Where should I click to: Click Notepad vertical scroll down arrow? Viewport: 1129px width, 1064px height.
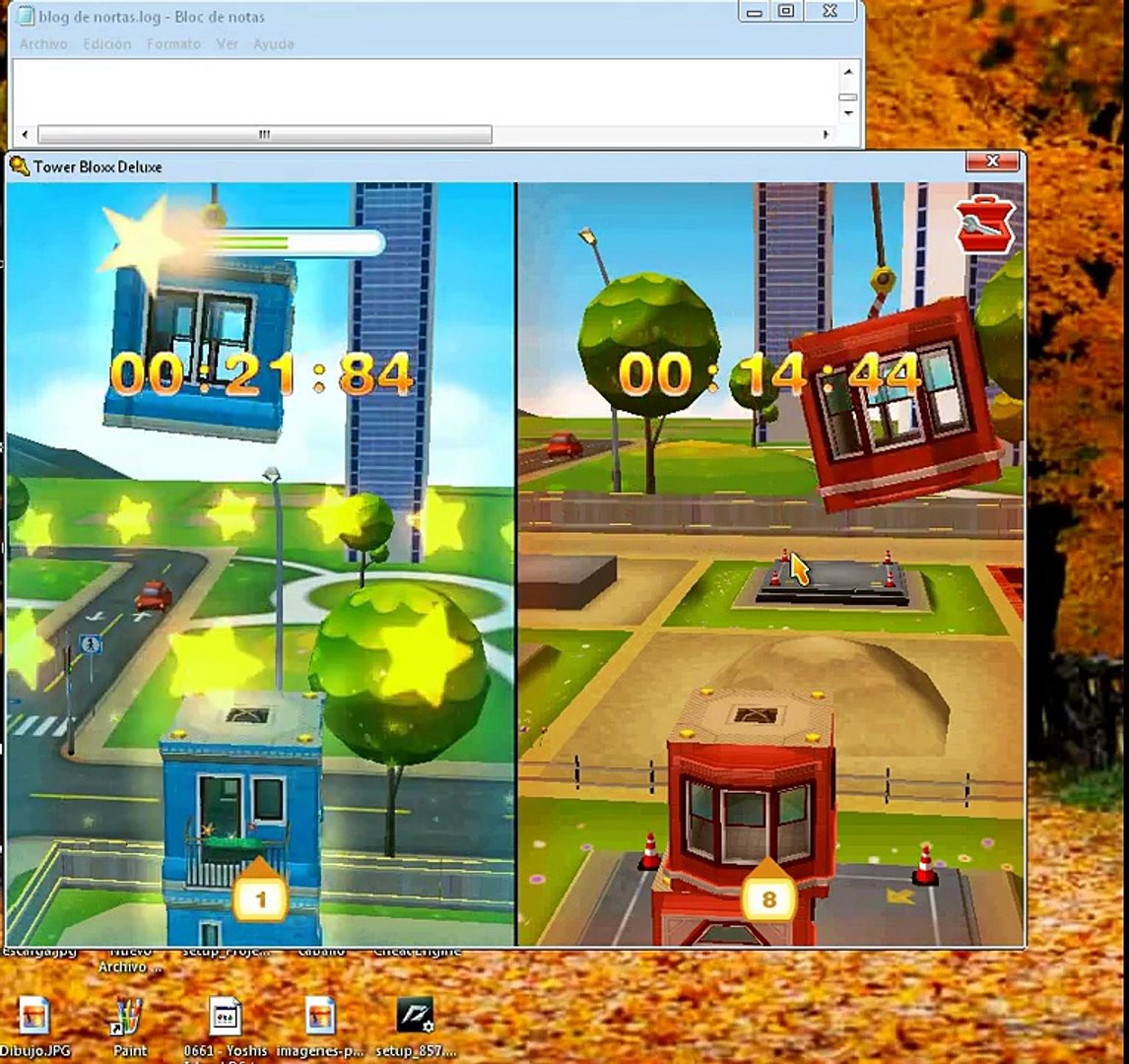[848, 113]
